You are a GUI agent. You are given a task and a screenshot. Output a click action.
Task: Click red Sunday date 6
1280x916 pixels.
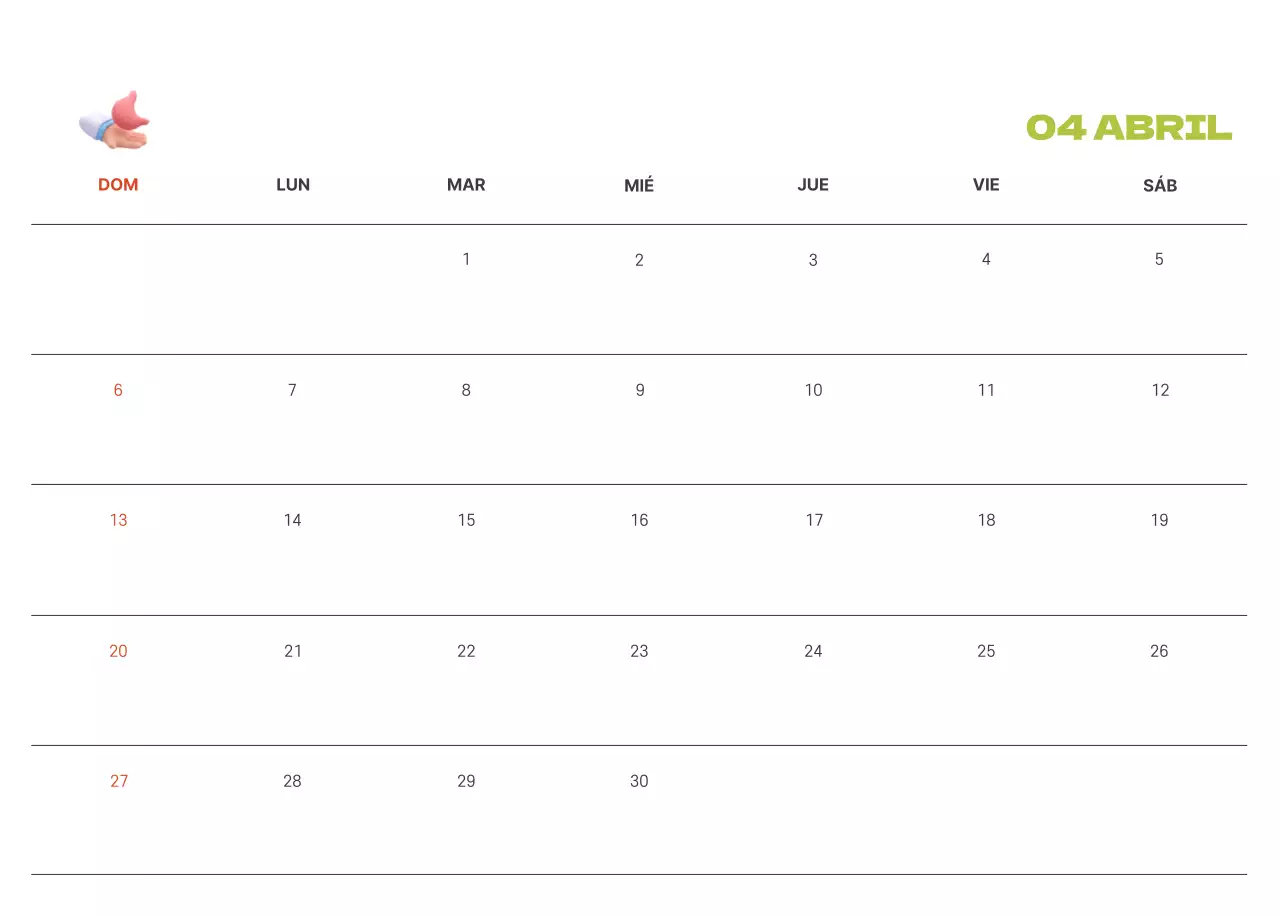pyautogui.click(x=118, y=390)
